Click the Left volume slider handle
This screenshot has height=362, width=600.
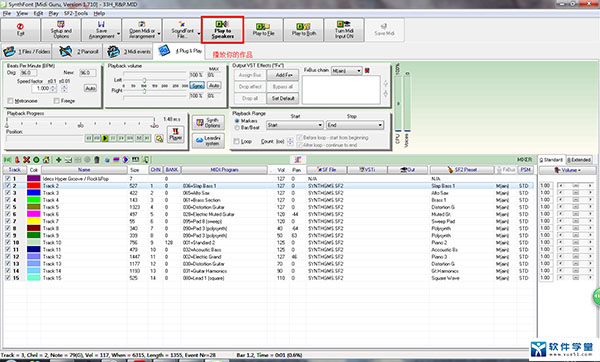tap(144, 80)
